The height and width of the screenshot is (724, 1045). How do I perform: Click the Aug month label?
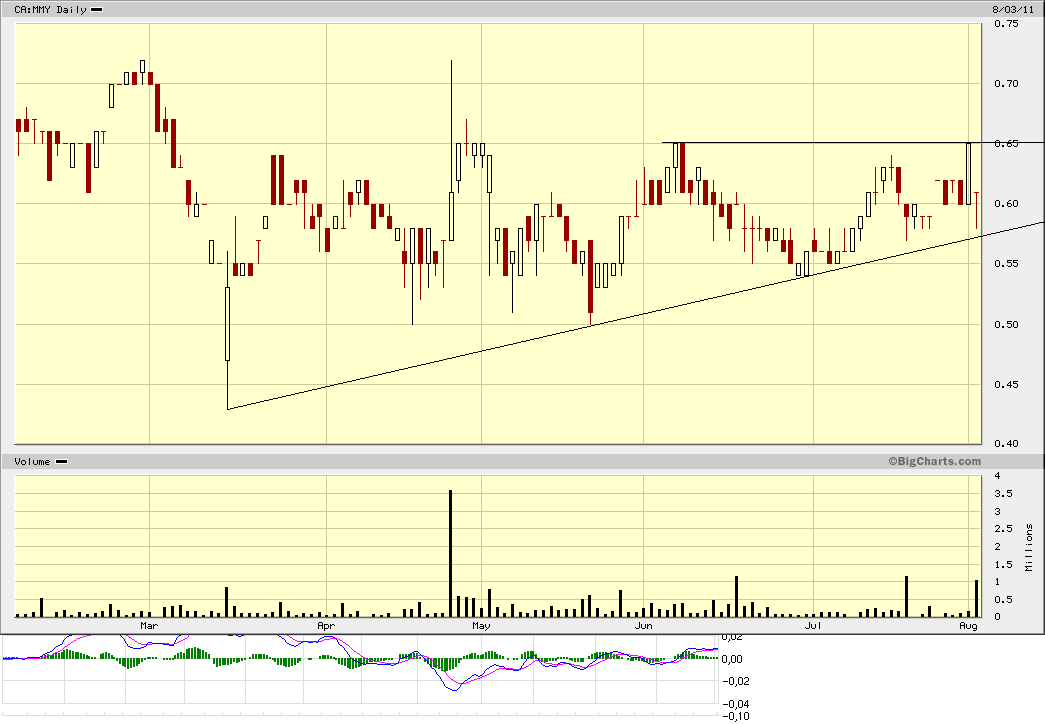coord(968,625)
